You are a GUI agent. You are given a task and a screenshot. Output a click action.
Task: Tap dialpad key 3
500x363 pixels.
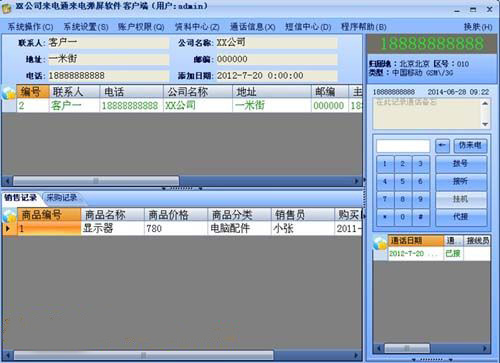tap(420, 164)
